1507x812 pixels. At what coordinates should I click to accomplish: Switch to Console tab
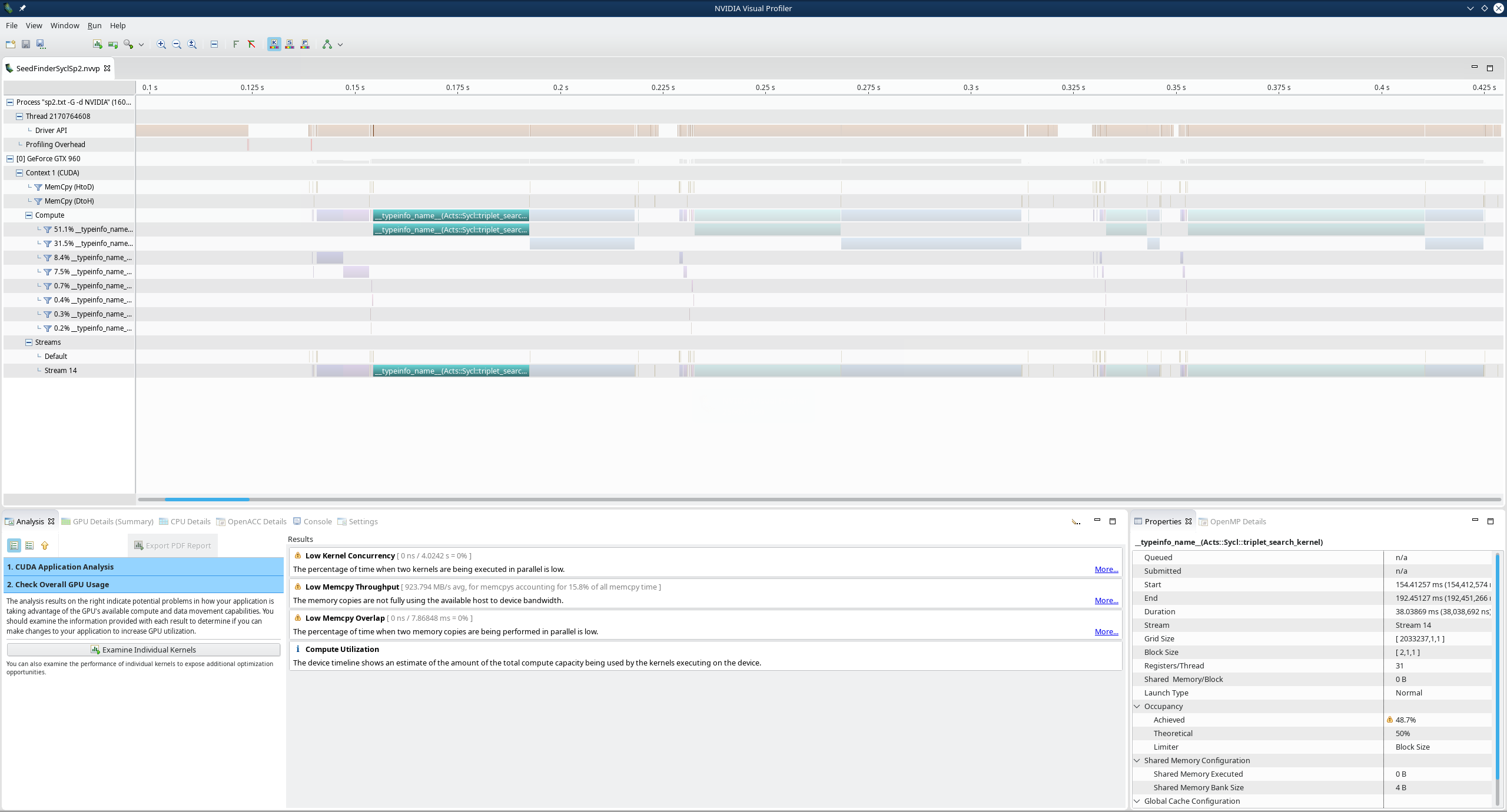(313, 521)
